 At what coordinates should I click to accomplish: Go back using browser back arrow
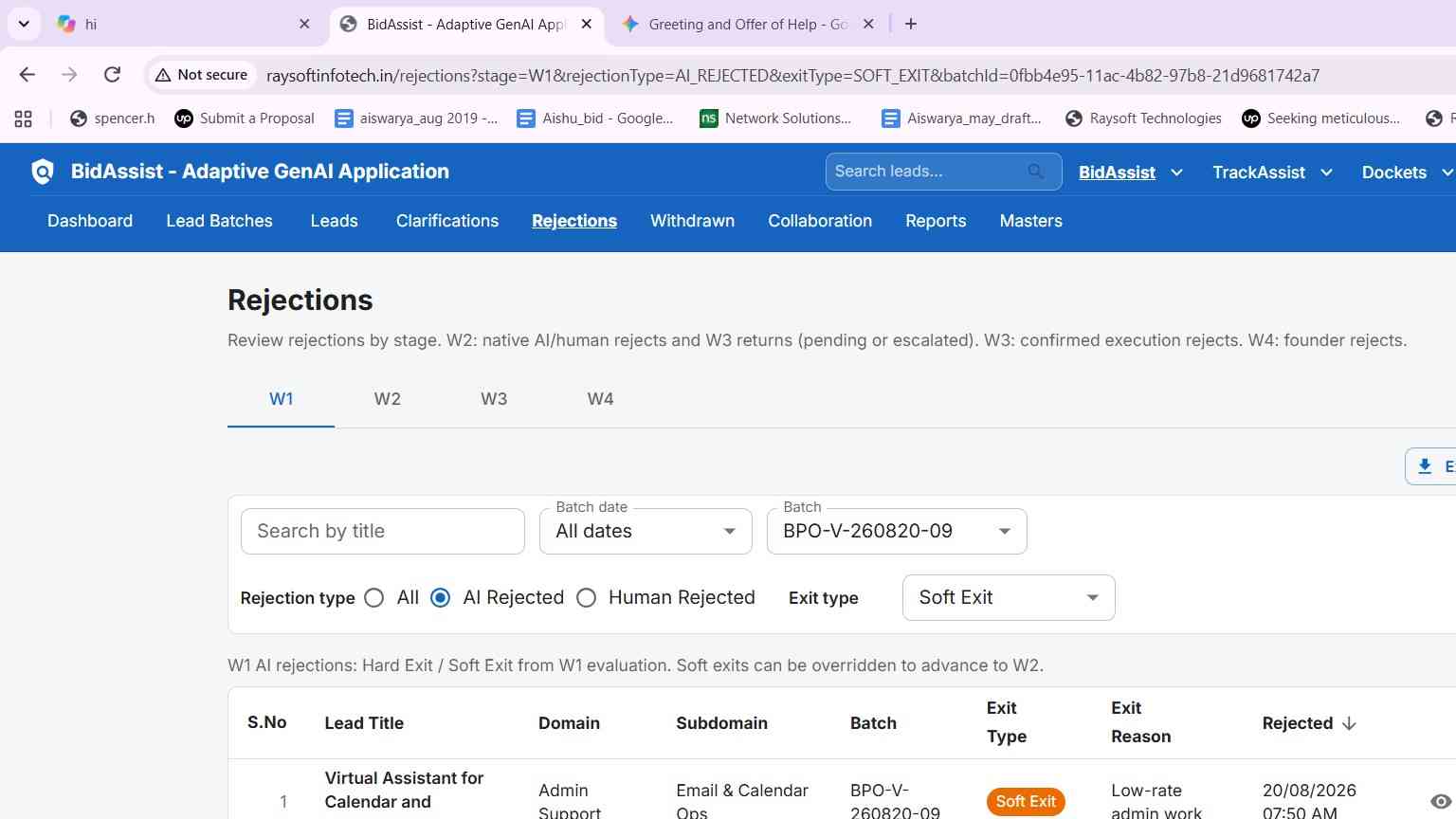pyautogui.click(x=27, y=75)
